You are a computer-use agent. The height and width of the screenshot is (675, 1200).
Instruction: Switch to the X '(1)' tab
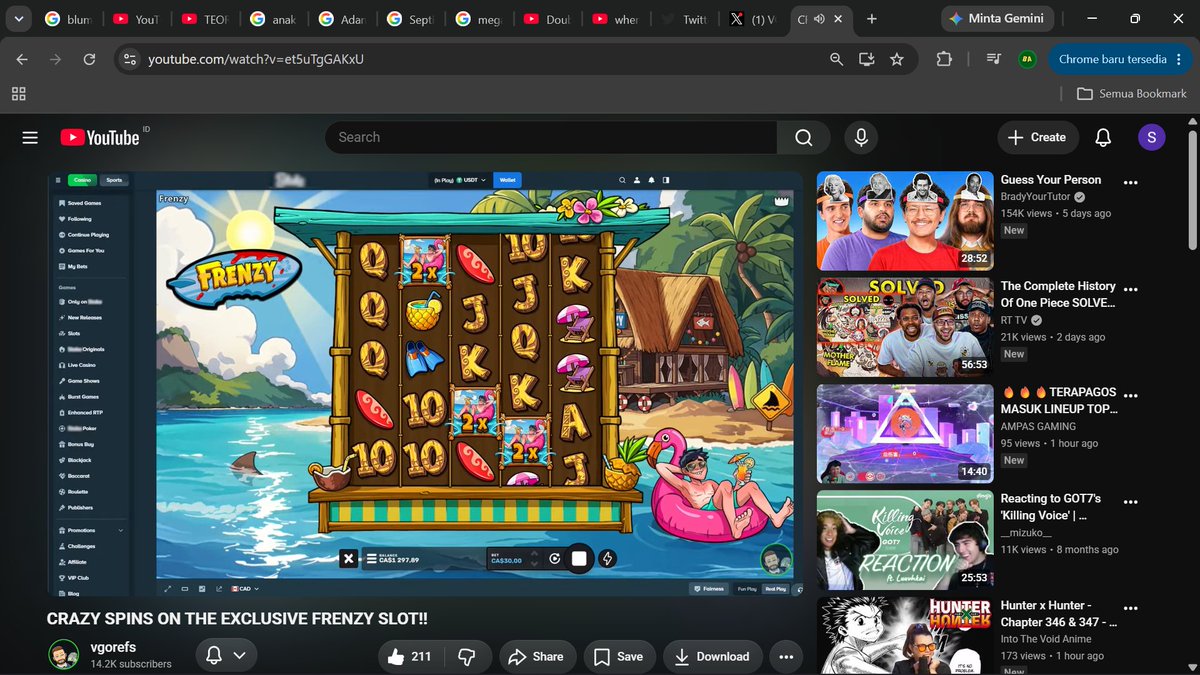point(752,19)
